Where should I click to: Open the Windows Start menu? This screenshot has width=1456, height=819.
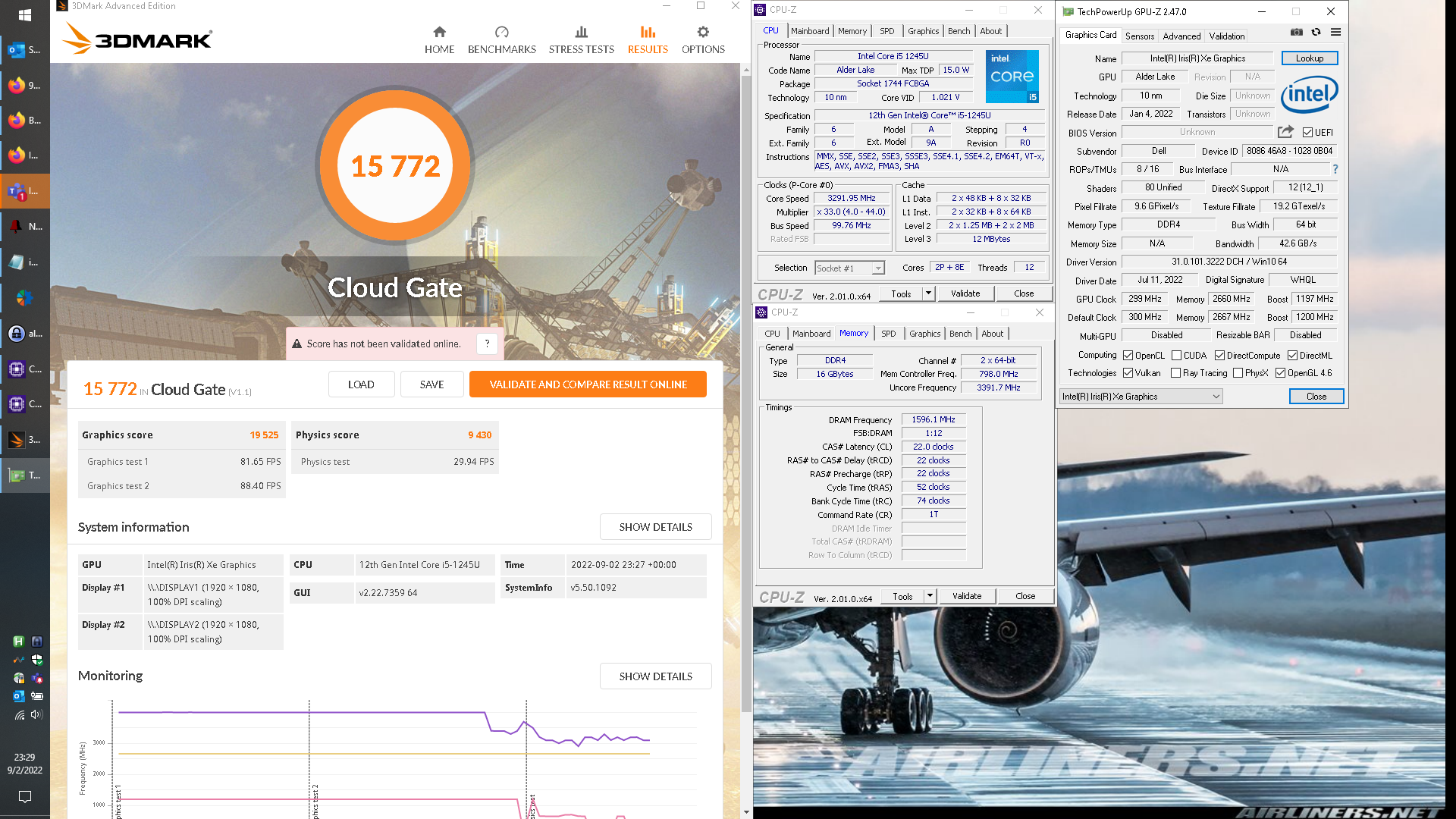coord(24,15)
